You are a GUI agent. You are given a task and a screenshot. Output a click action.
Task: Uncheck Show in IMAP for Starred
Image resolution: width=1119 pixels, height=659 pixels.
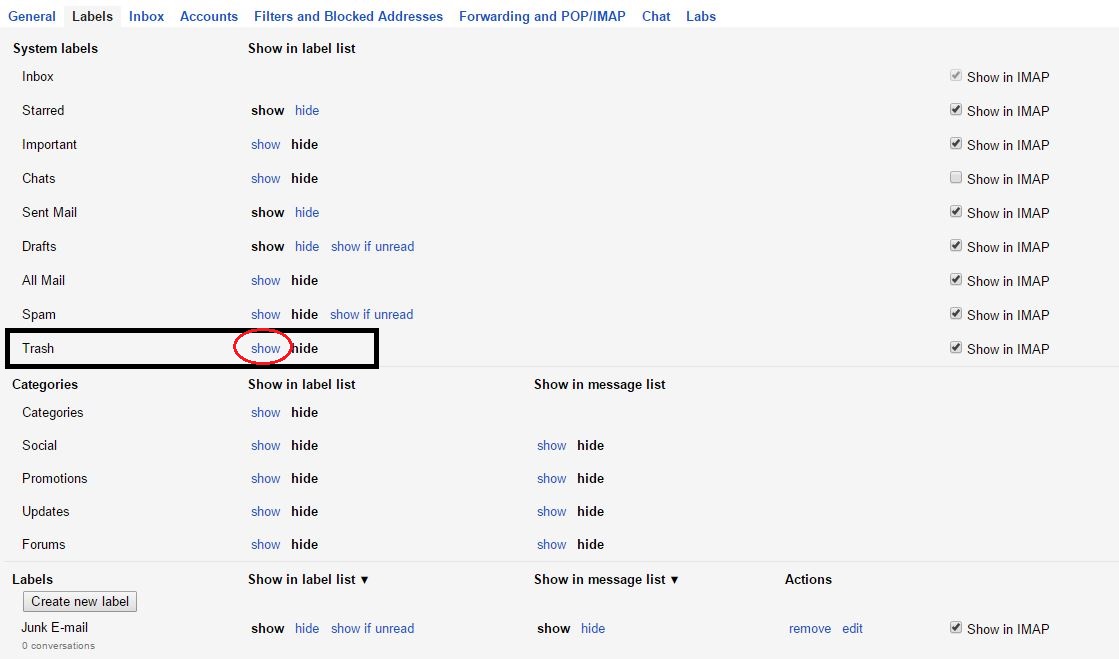(x=956, y=110)
